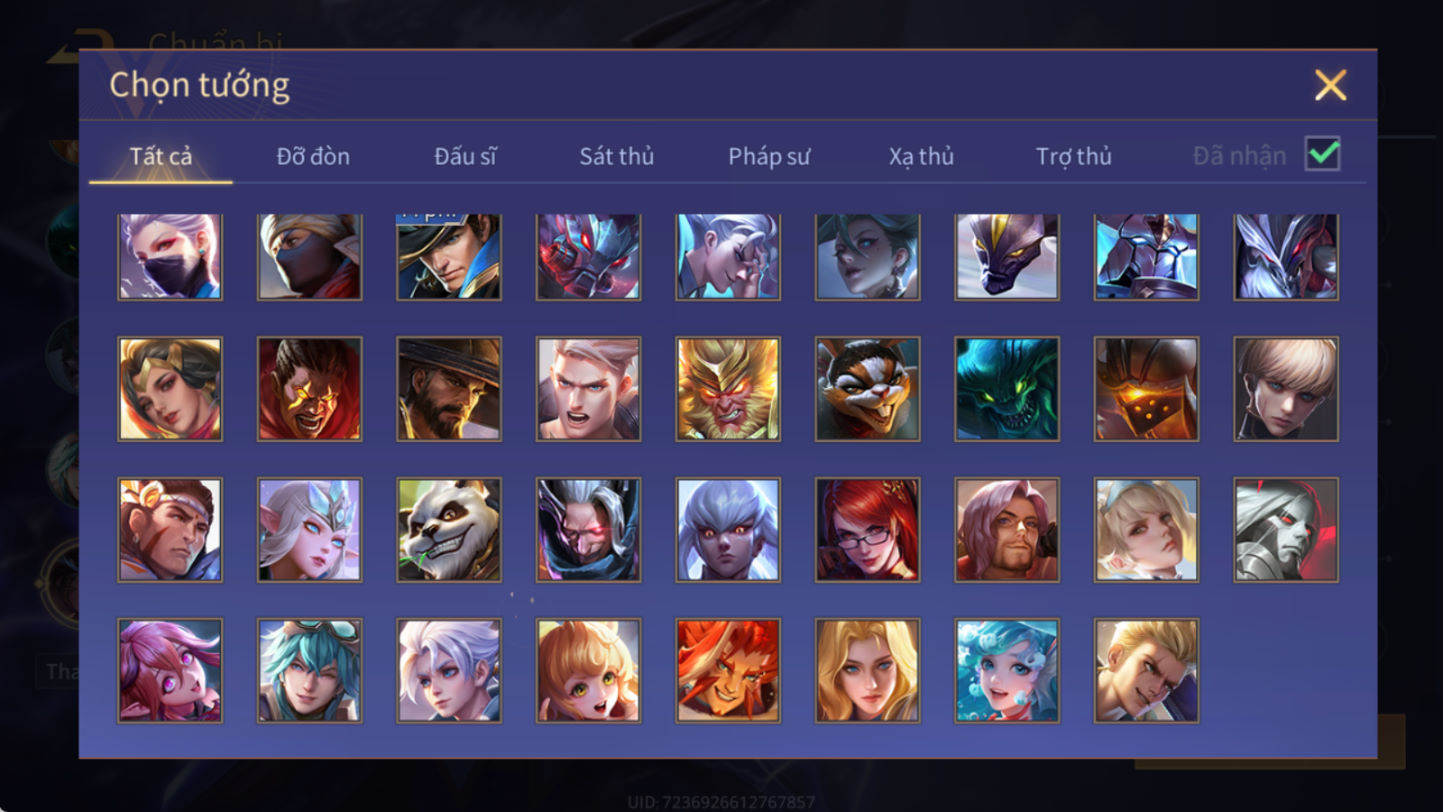This screenshot has height=812, width=1443.
Task: Pick the golden Monkey King hero portrait
Action: tap(728, 389)
